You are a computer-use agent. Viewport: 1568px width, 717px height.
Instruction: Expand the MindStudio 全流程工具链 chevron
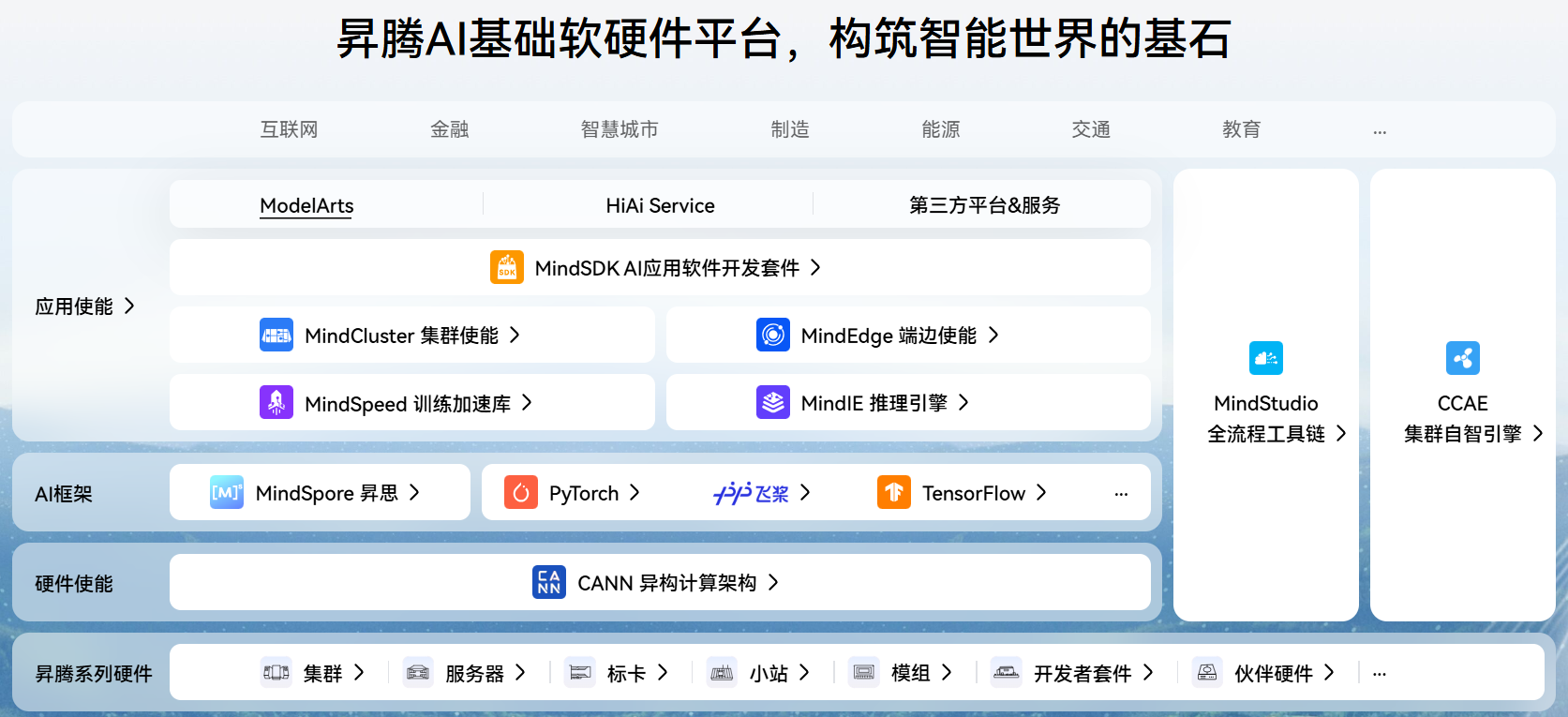(x=1341, y=433)
